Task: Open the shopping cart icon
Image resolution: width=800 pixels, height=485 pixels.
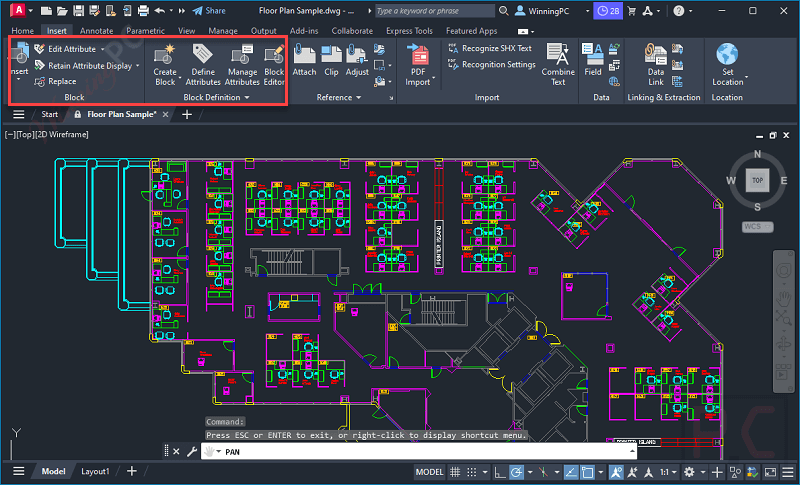Action: pyautogui.click(x=632, y=11)
